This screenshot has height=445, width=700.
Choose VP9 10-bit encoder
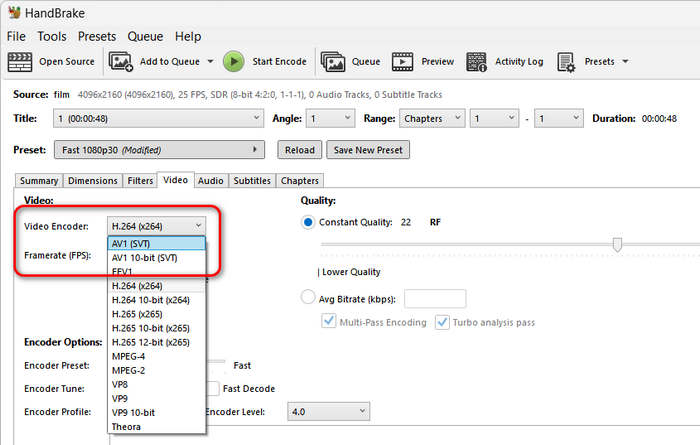click(156, 412)
